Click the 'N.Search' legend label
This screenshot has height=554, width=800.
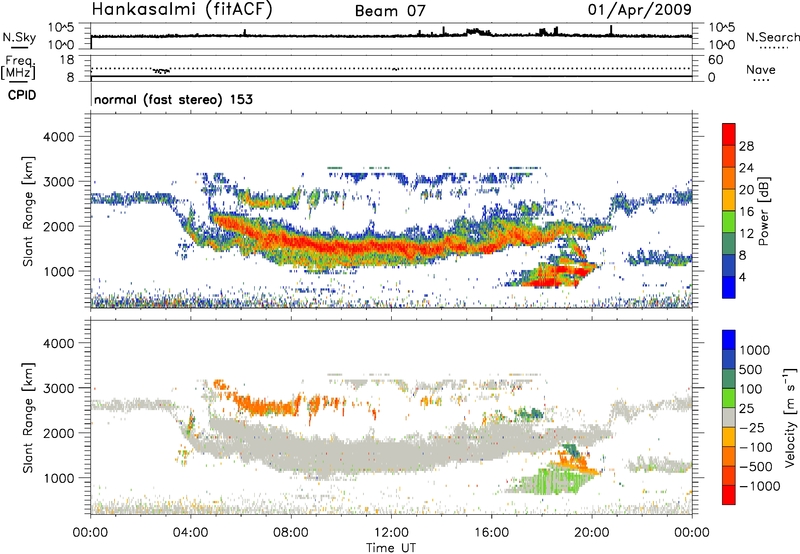773,37
